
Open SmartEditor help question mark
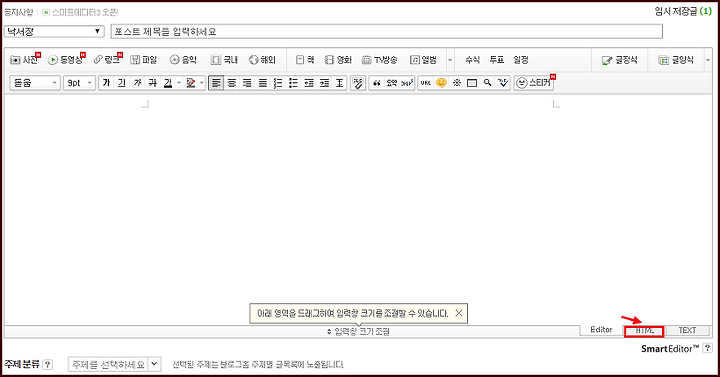pyautogui.click(x=708, y=348)
